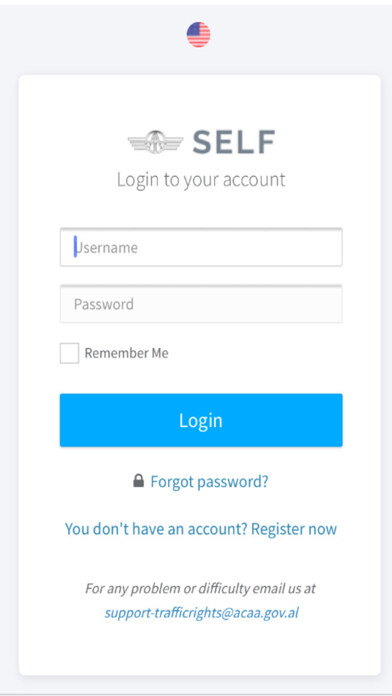Click the lock icon beside Forgot password
Viewport: 392px width, 696px height.
pyautogui.click(x=139, y=481)
